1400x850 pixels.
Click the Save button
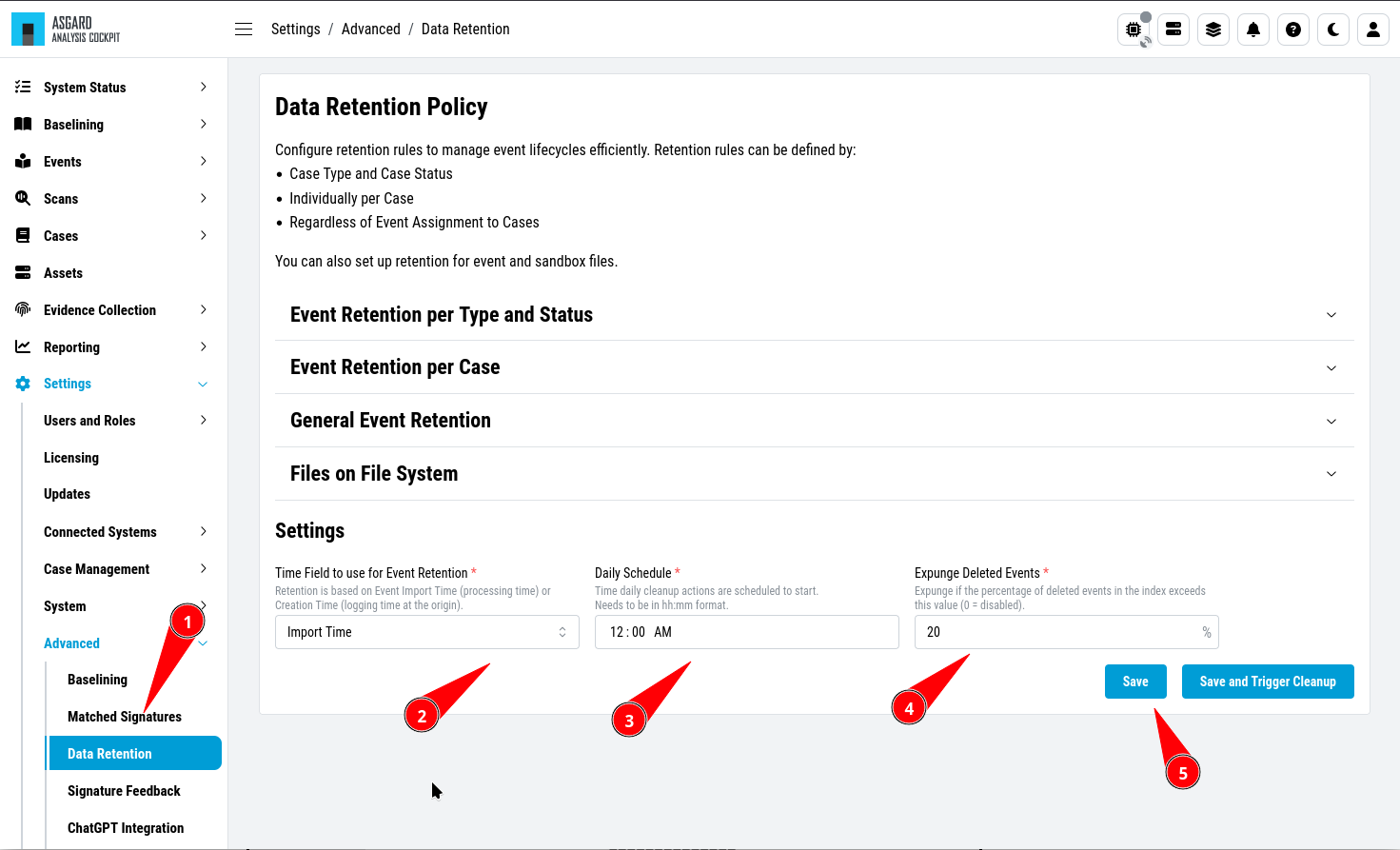point(1135,682)
